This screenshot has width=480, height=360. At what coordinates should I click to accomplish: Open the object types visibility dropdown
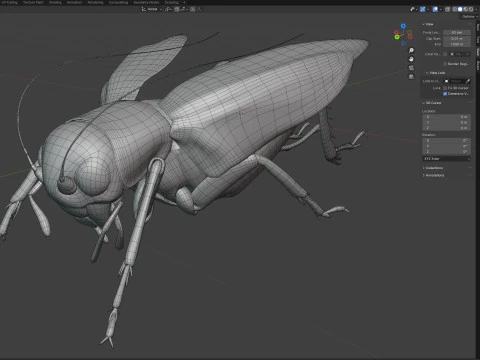coord(413,9)
